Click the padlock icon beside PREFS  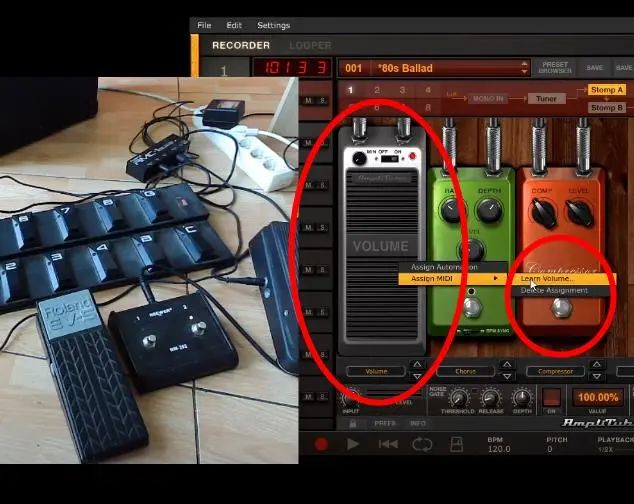point(353,424)
